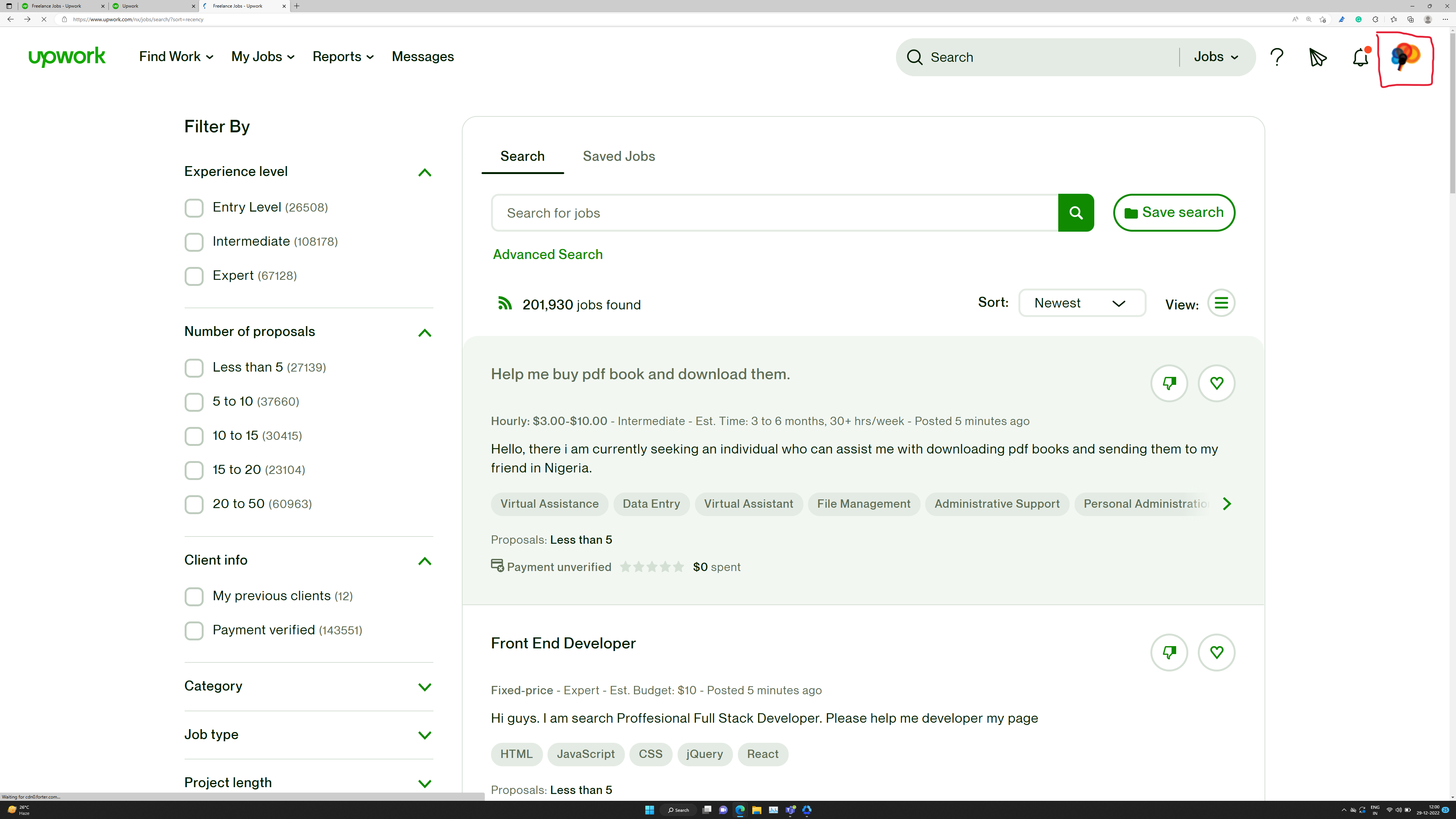
Task: Open the direct contracts cursor icon
Action: click(x=1318, y=57)
